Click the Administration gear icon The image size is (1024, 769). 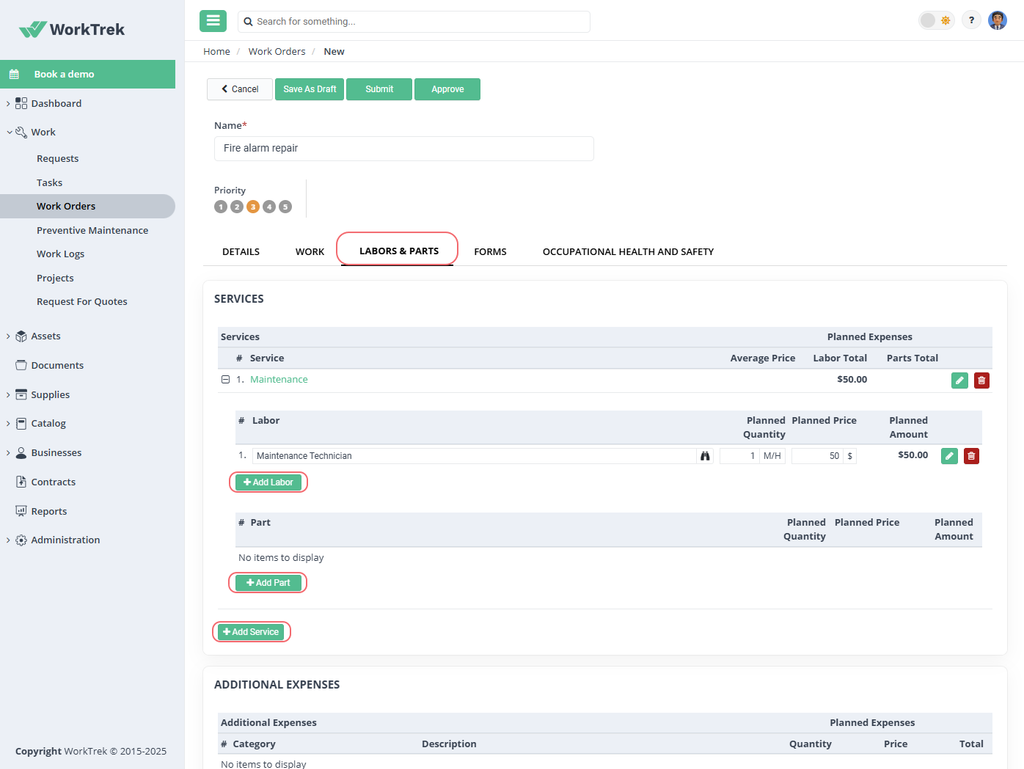point(21,540)
